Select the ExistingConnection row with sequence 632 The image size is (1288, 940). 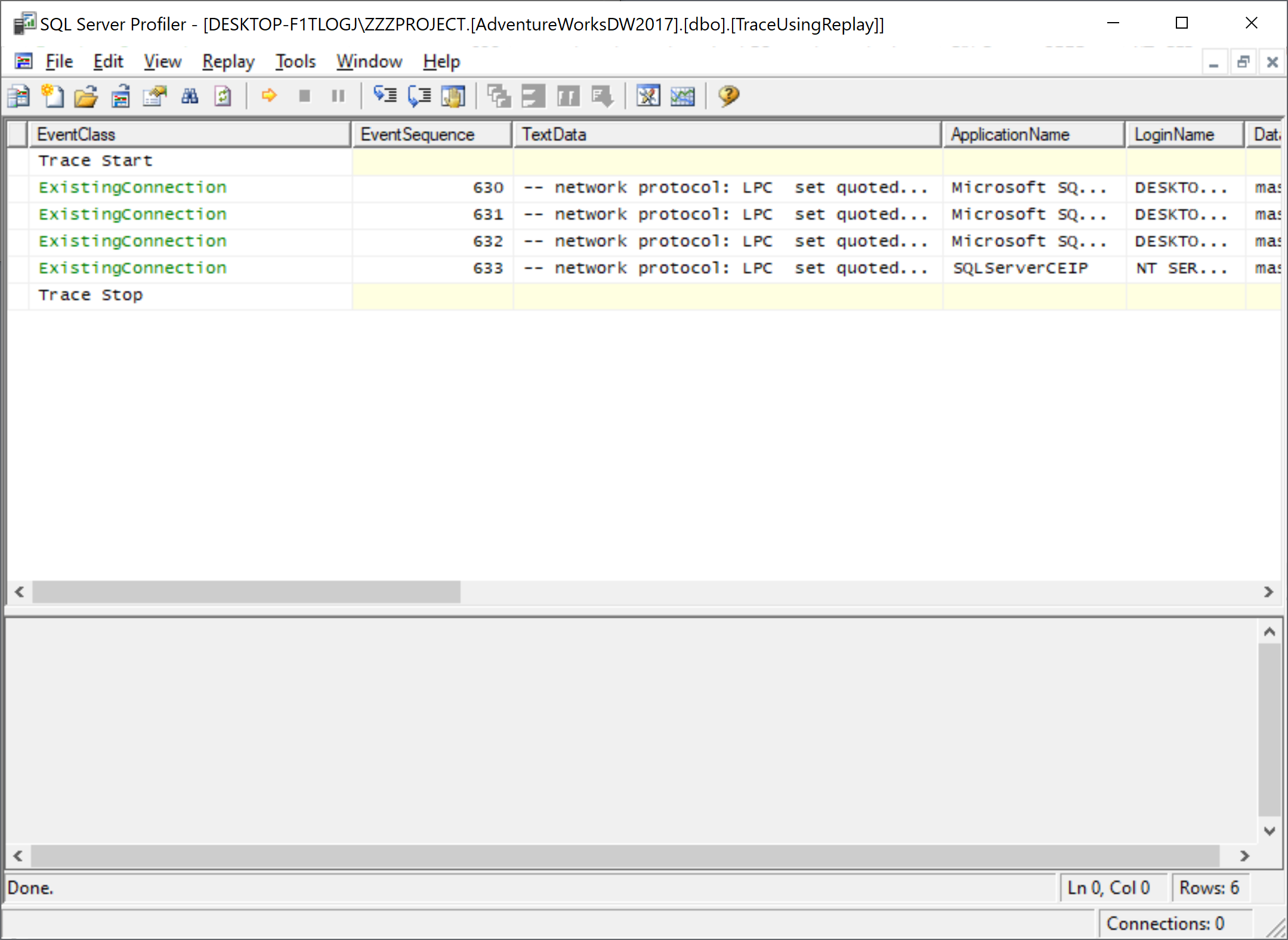point(132,241)
